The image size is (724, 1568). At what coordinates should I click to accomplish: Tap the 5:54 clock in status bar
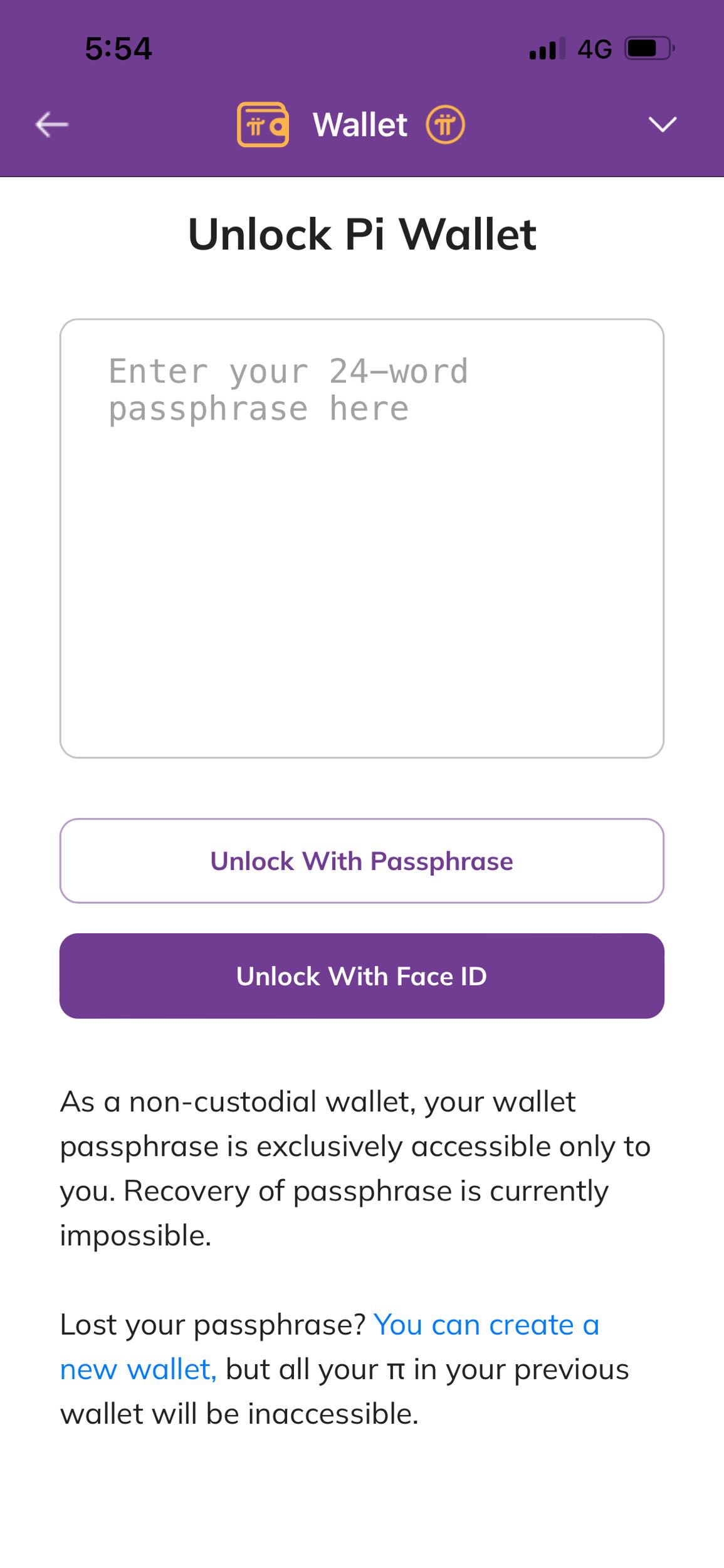tap(118, 48)
